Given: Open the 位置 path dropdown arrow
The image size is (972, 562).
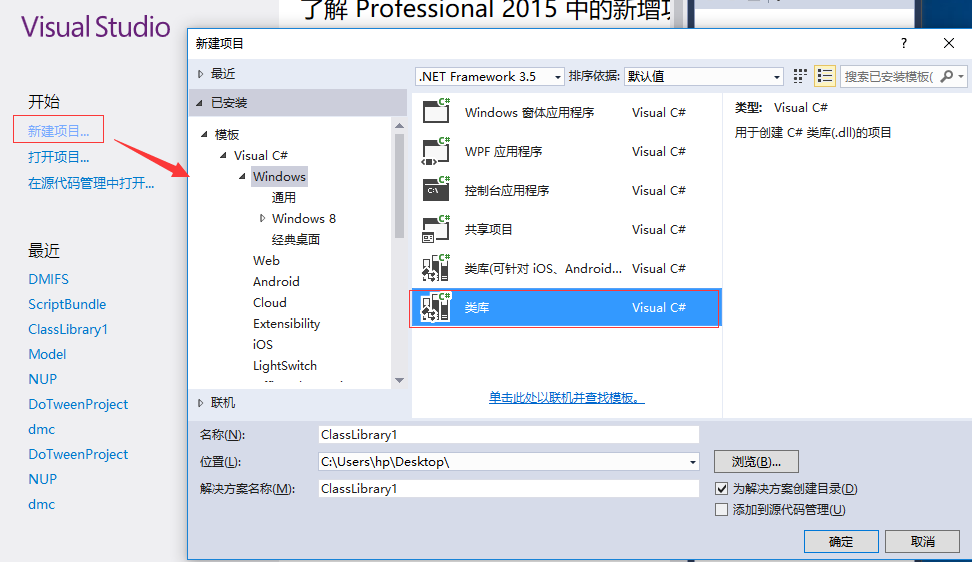Looking at the screenshot, I should tap(692, 462).
